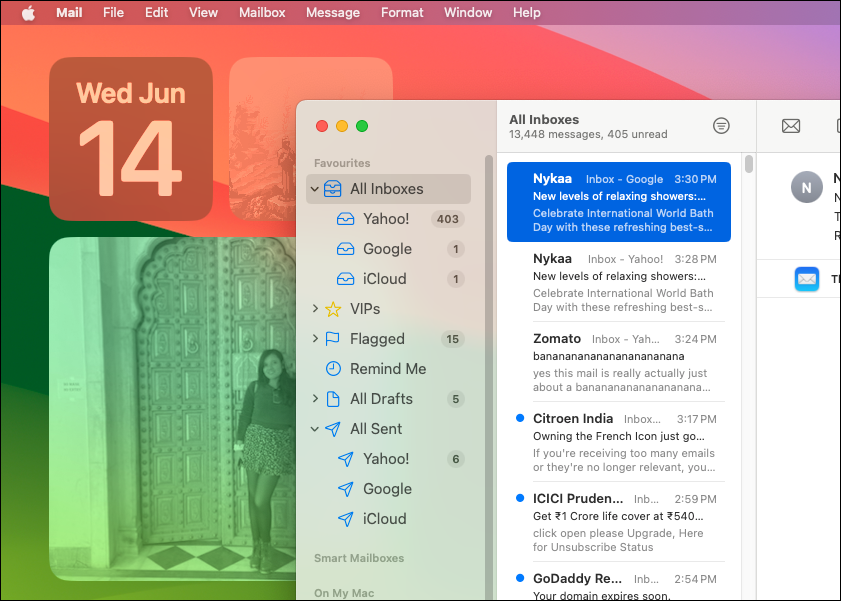Click the iCloud inbox icon
This screenshot has height=601, width=841.
[x=345, y=279]
